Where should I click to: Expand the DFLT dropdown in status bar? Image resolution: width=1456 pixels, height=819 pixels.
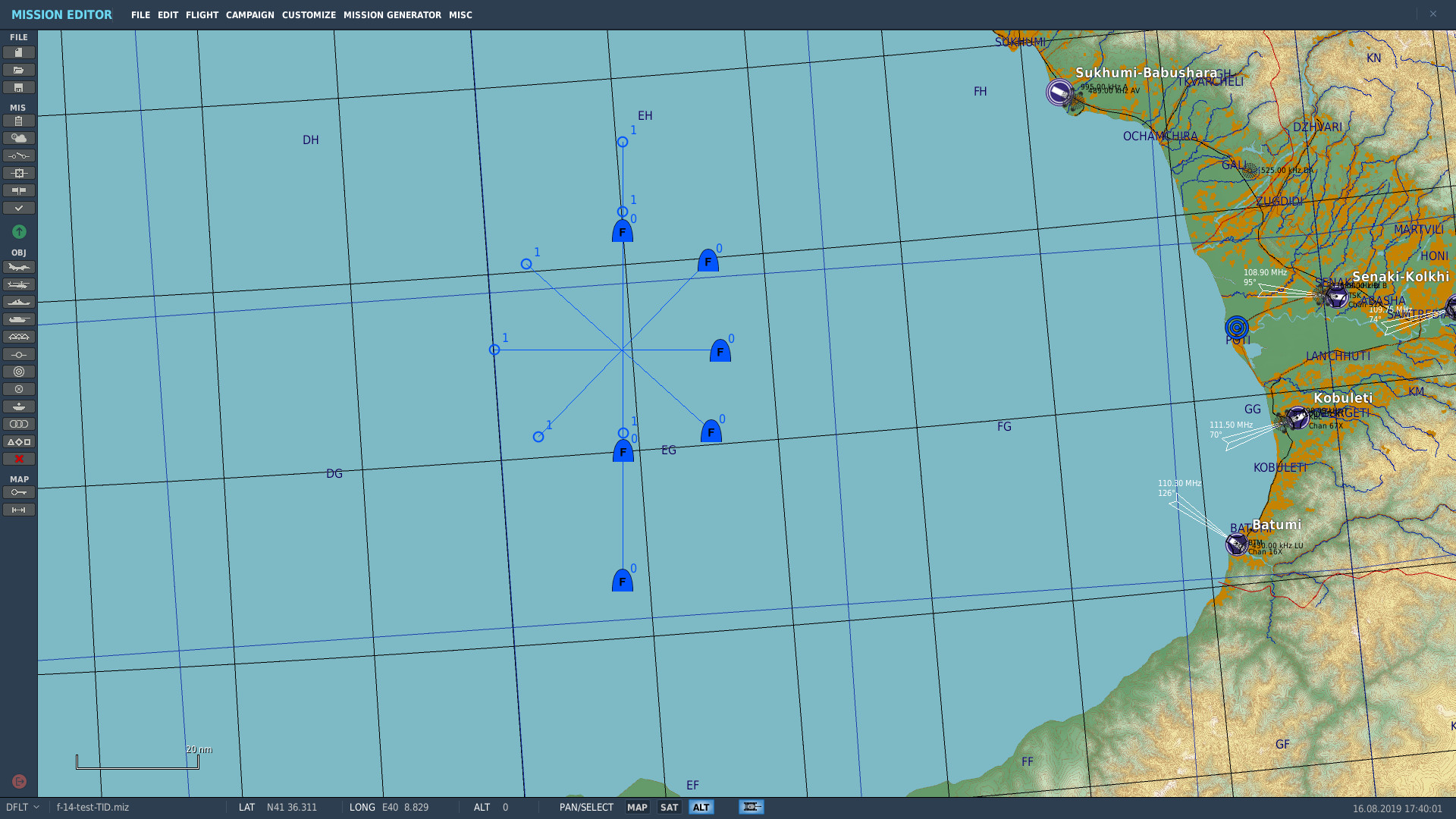click(x=23, y=807)
